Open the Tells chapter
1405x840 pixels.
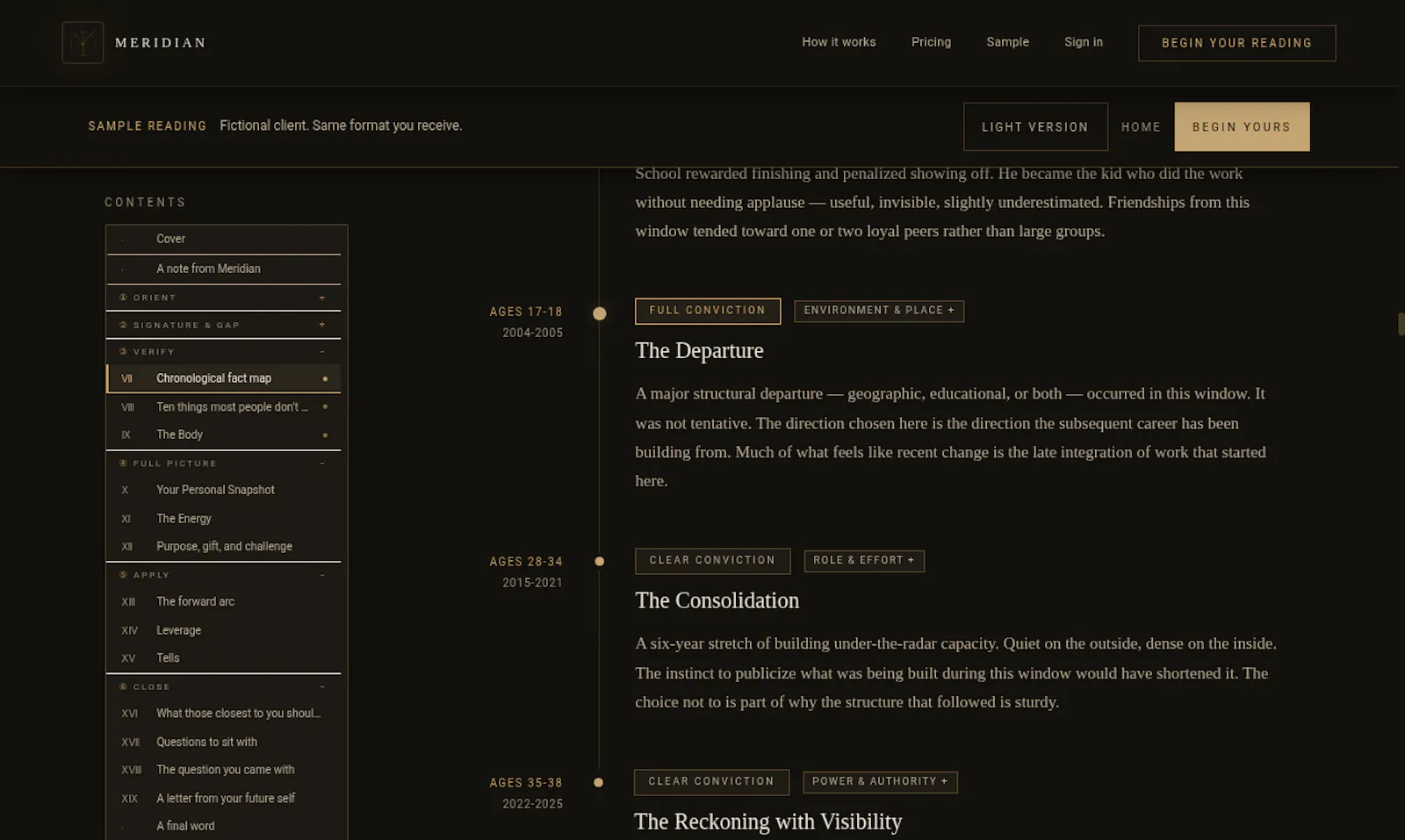pyautogui.click(x=223, y=657)
